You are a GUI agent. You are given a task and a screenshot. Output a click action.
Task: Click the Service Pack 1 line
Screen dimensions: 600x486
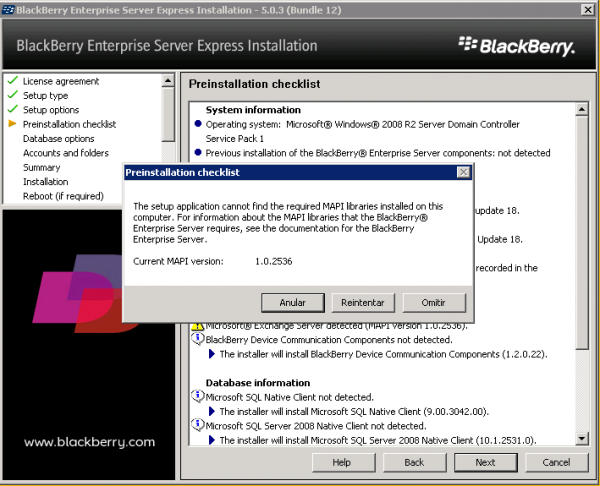coord(235,139)
